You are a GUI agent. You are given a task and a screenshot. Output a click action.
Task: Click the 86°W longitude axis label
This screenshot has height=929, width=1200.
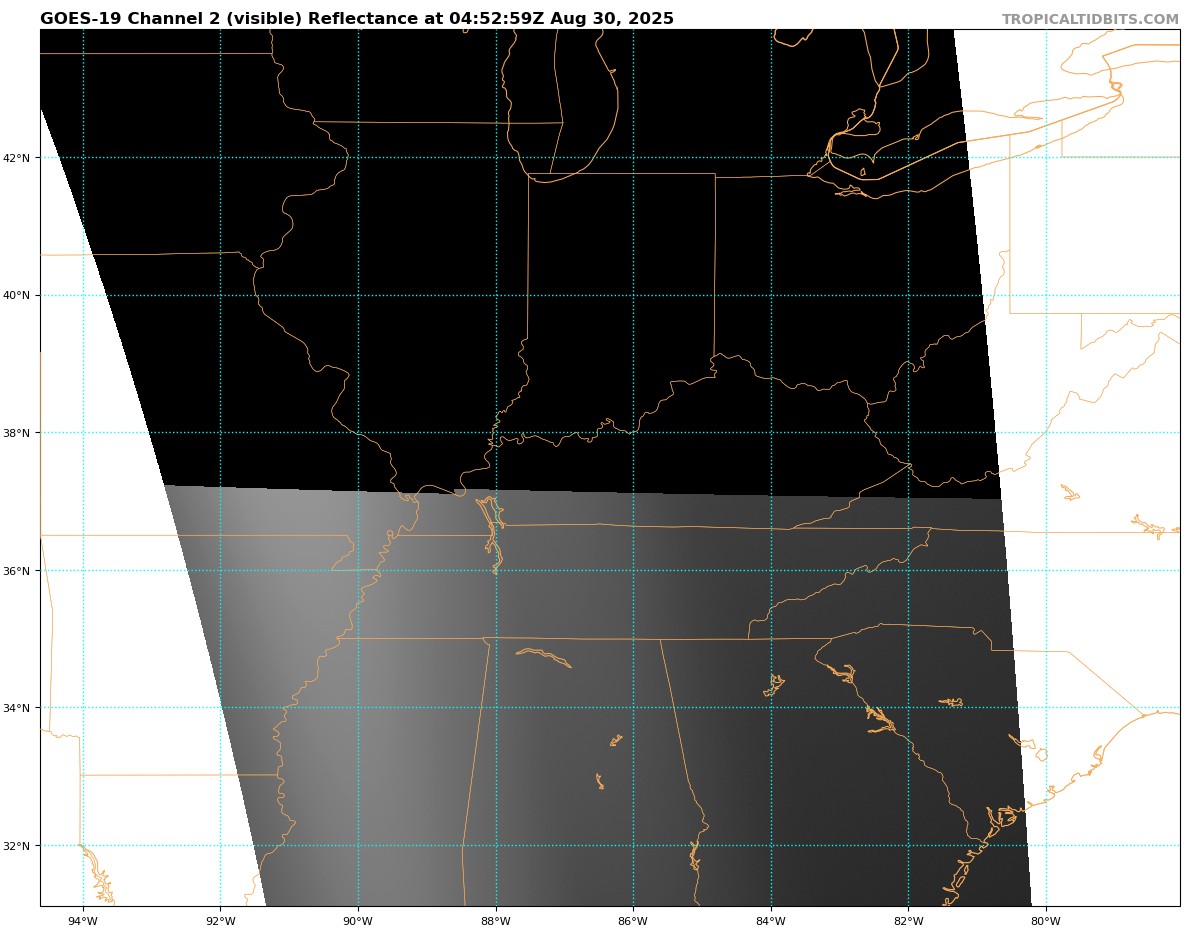[x=633, y=921]
